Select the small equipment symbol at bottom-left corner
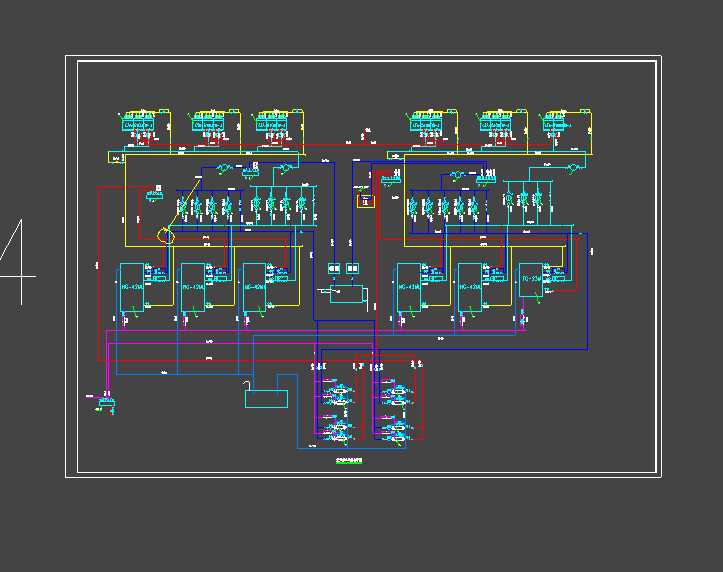The width and height of the screenshot is (723, 572). click(x=105, y=402)
